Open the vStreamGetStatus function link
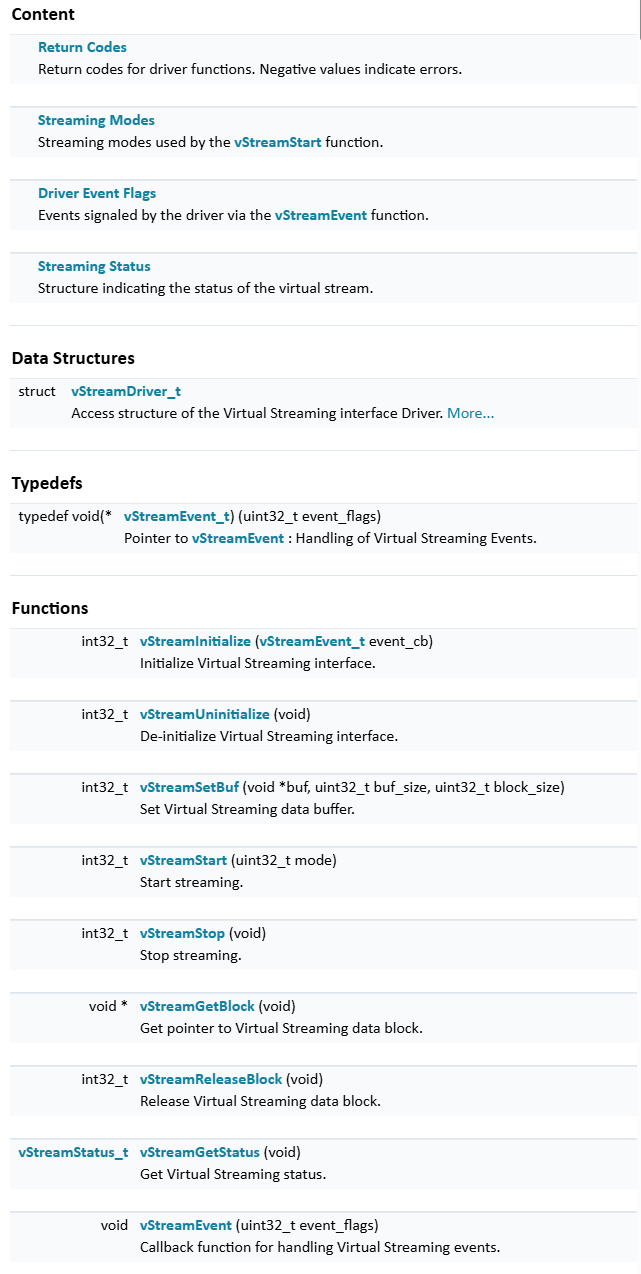The image size is (641, 1274). (x=199, y=1152)
